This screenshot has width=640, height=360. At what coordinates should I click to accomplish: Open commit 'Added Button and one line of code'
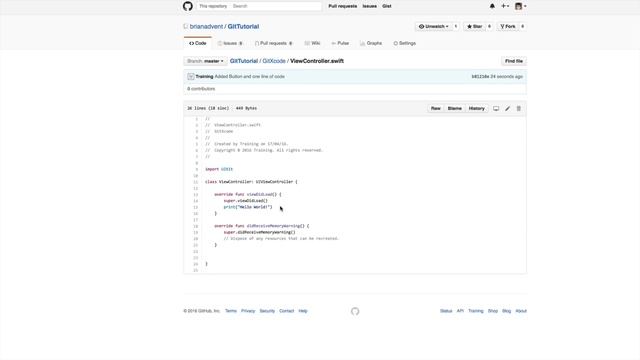249,76
